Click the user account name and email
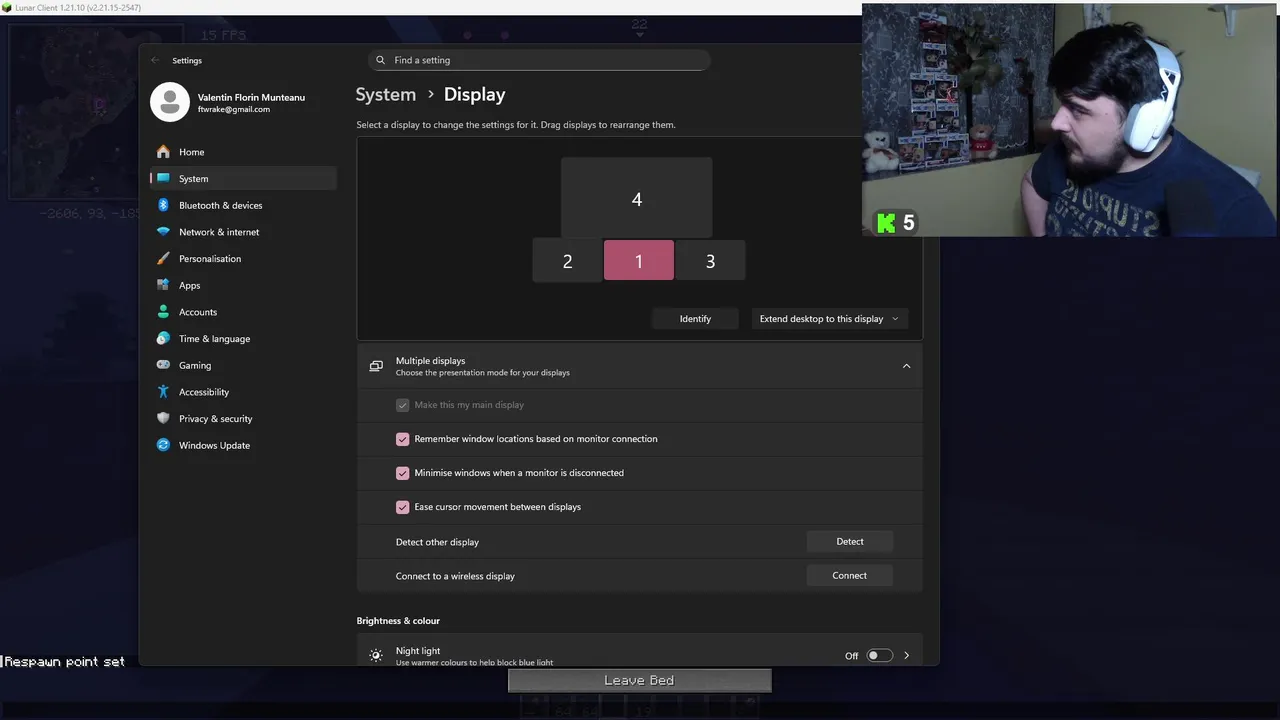 tap(251, 103)
